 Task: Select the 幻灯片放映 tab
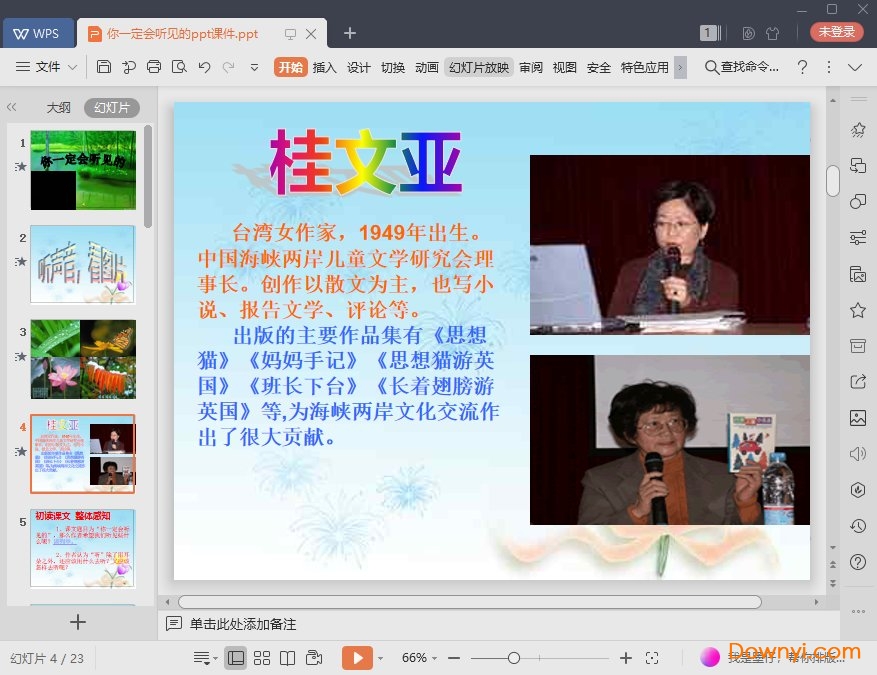(x=479, y=67)
